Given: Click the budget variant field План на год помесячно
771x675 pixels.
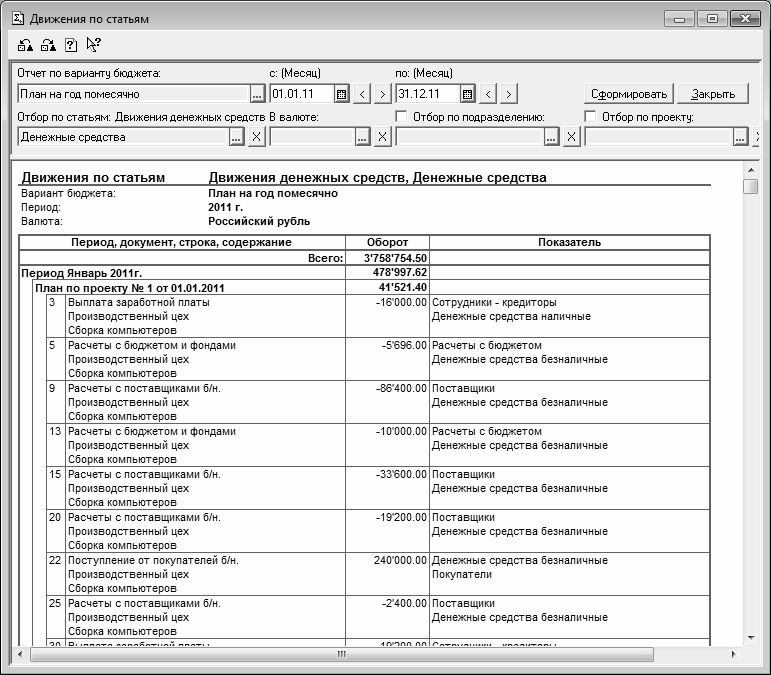Looking at the screenshot, I should pos(133,94).
